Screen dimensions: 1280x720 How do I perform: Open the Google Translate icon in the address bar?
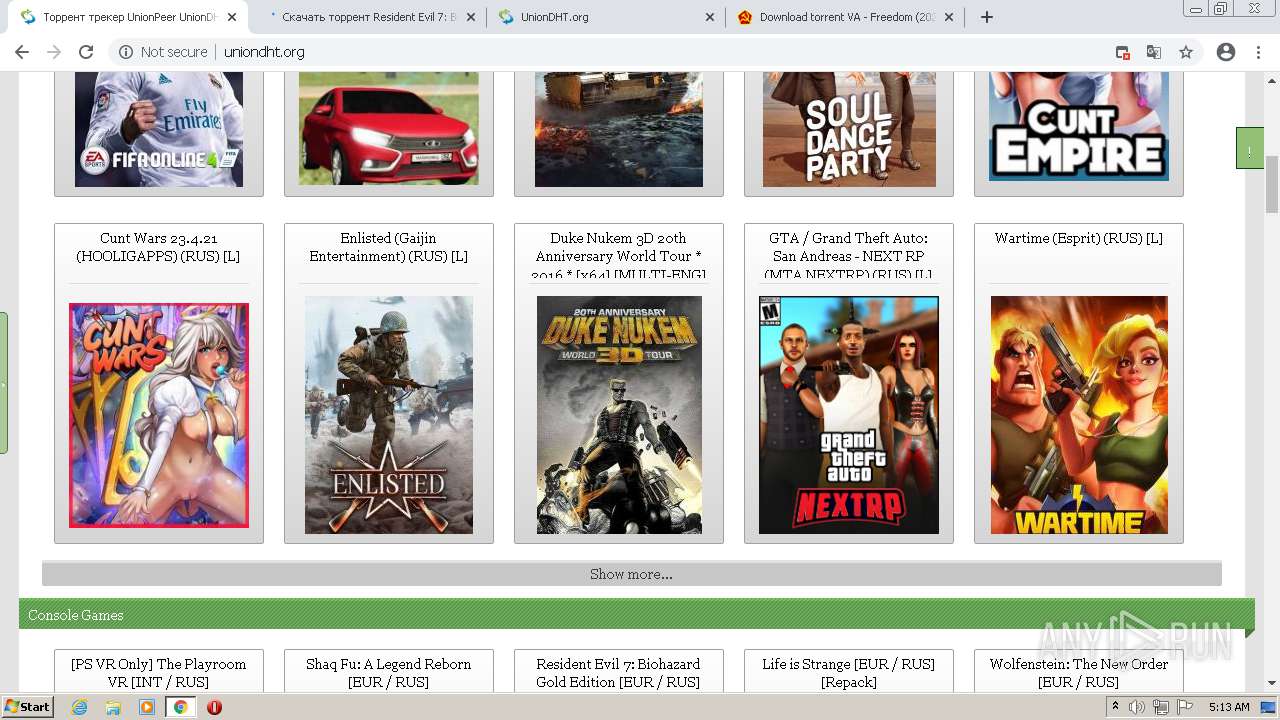1154,52
